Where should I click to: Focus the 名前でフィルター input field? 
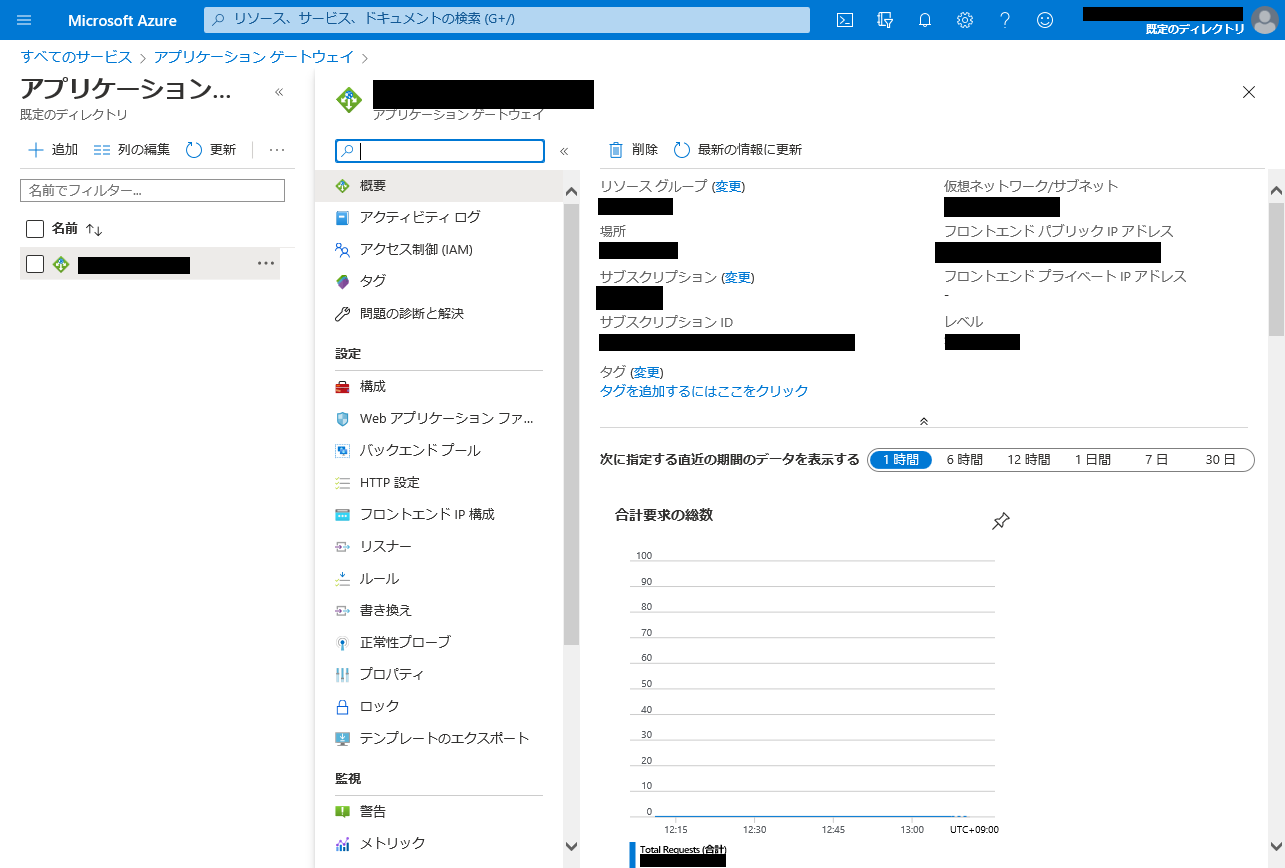pyautogui.click(x=152, y=190)
